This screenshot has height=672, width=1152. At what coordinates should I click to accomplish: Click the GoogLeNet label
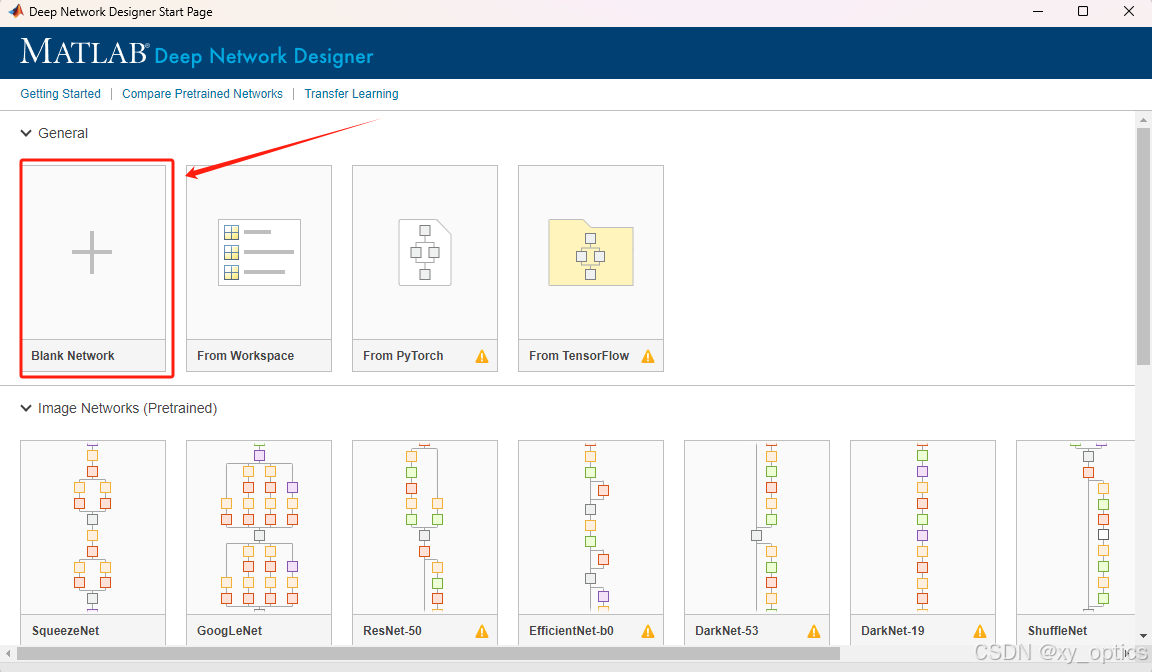(229, 631)
